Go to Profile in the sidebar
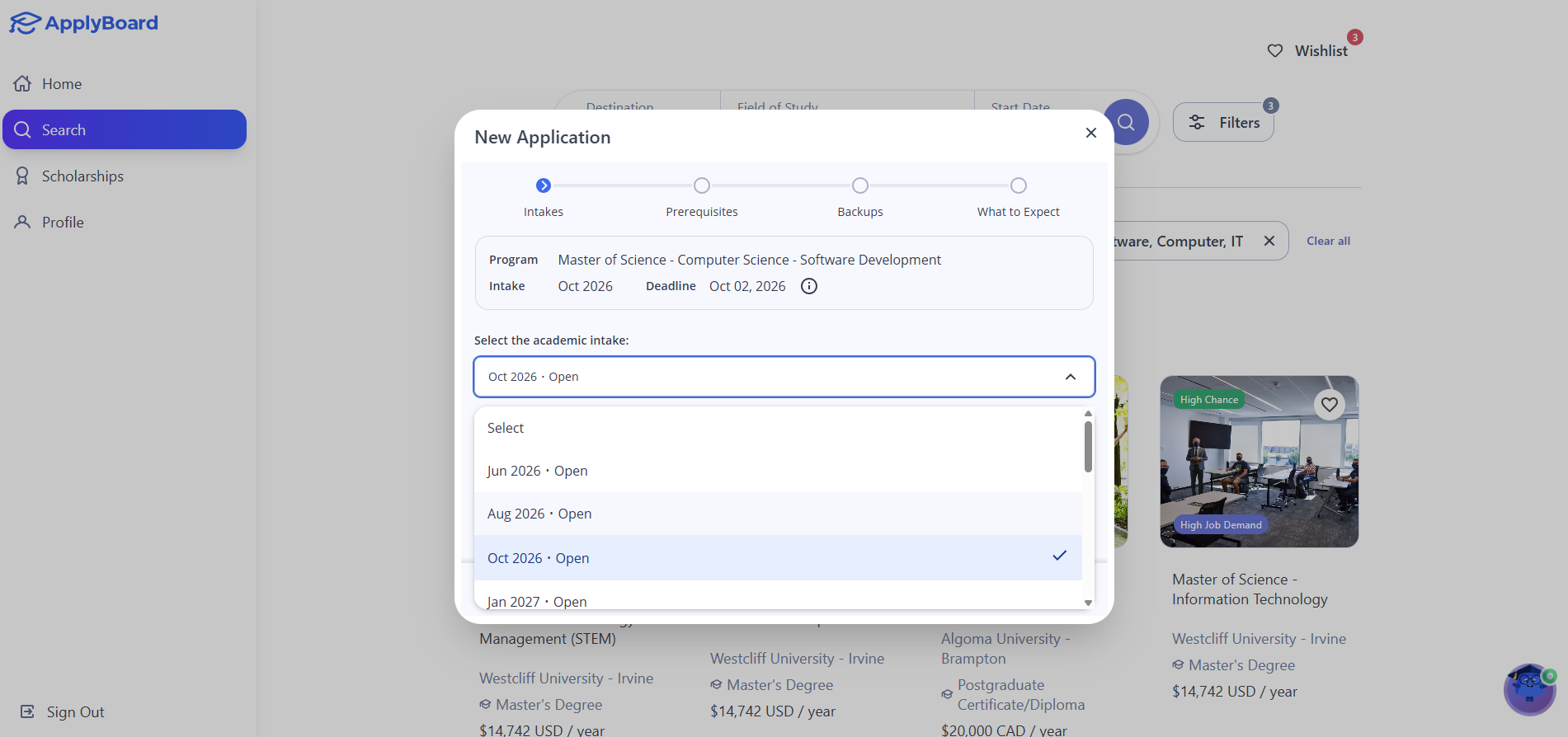The image size is (1568, 737). click(x=125, y=222)
